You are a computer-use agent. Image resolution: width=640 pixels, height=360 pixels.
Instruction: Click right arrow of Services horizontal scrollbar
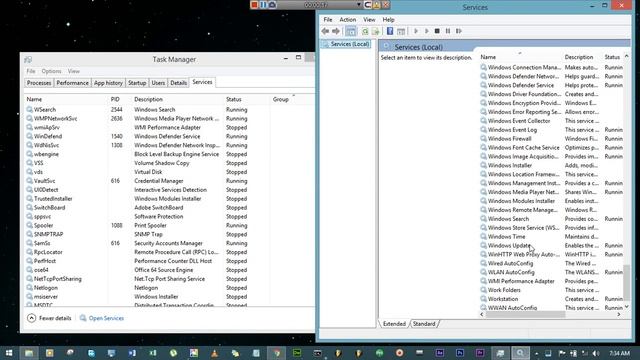tap(619, 315)
